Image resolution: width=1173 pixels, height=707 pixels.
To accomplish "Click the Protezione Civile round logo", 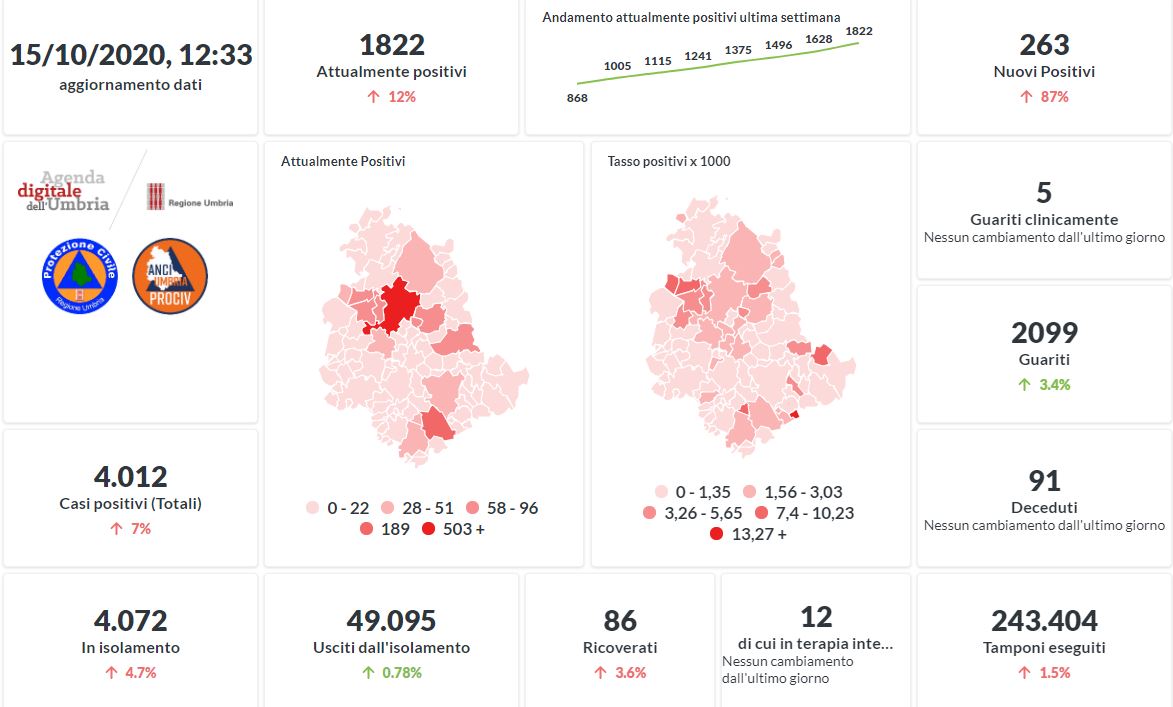I will click(x=80, y=277).
